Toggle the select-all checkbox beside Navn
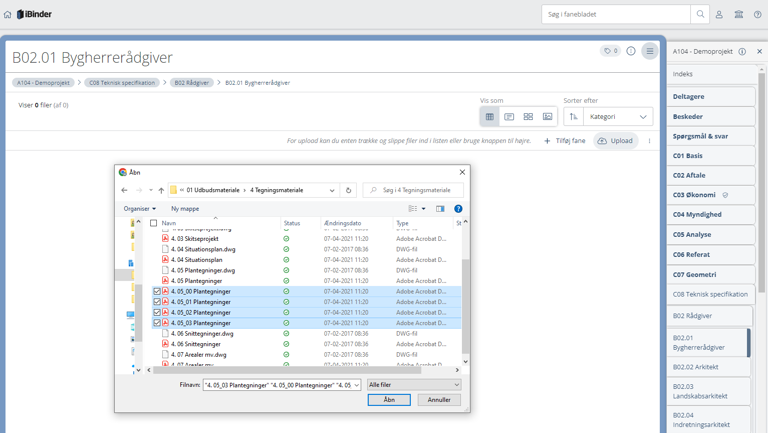768x433 pixels. point(153,223)
